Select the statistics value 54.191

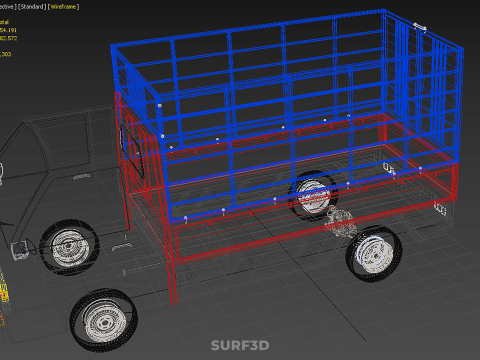coord(8,30)
